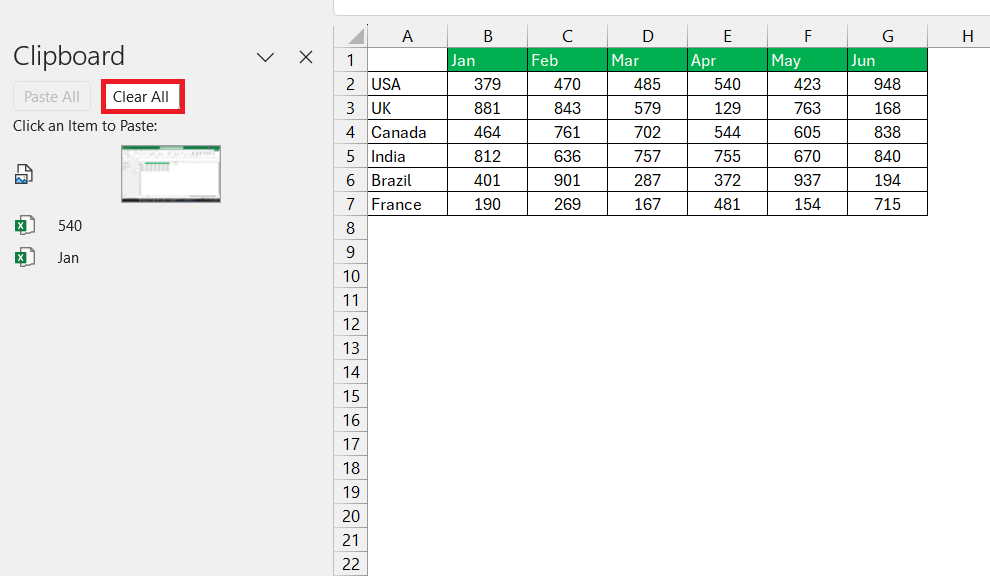Select row 22 header

click(350, 564)
